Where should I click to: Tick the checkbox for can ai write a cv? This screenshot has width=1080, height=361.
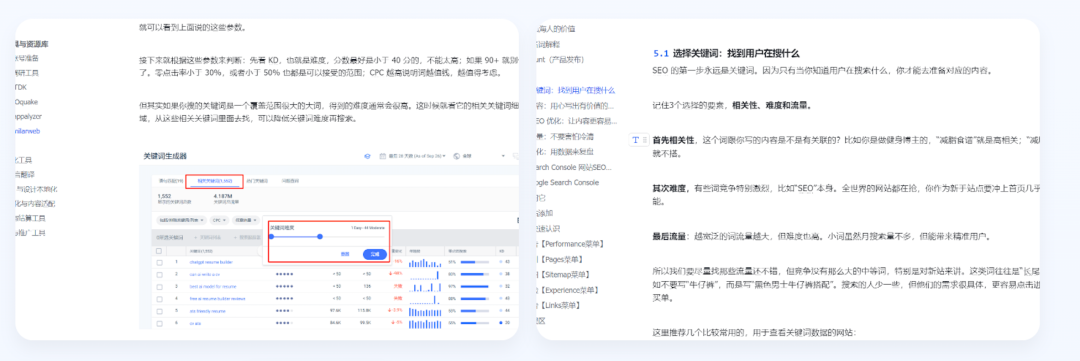pos(159,274)
